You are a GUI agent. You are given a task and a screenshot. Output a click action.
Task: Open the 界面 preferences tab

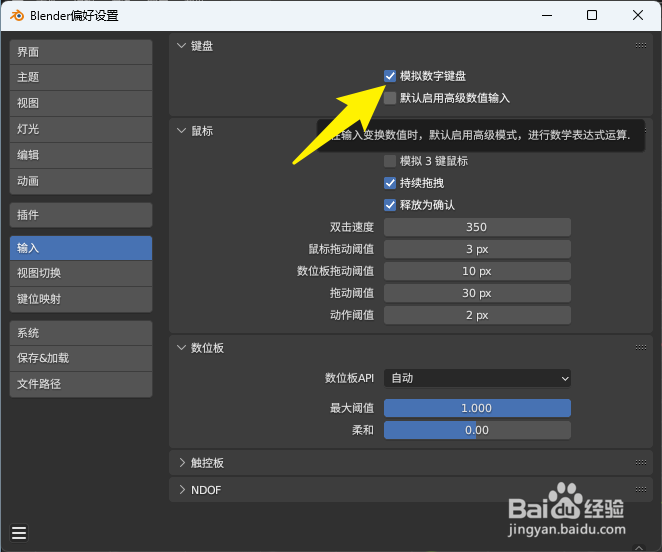pos(81,52)
